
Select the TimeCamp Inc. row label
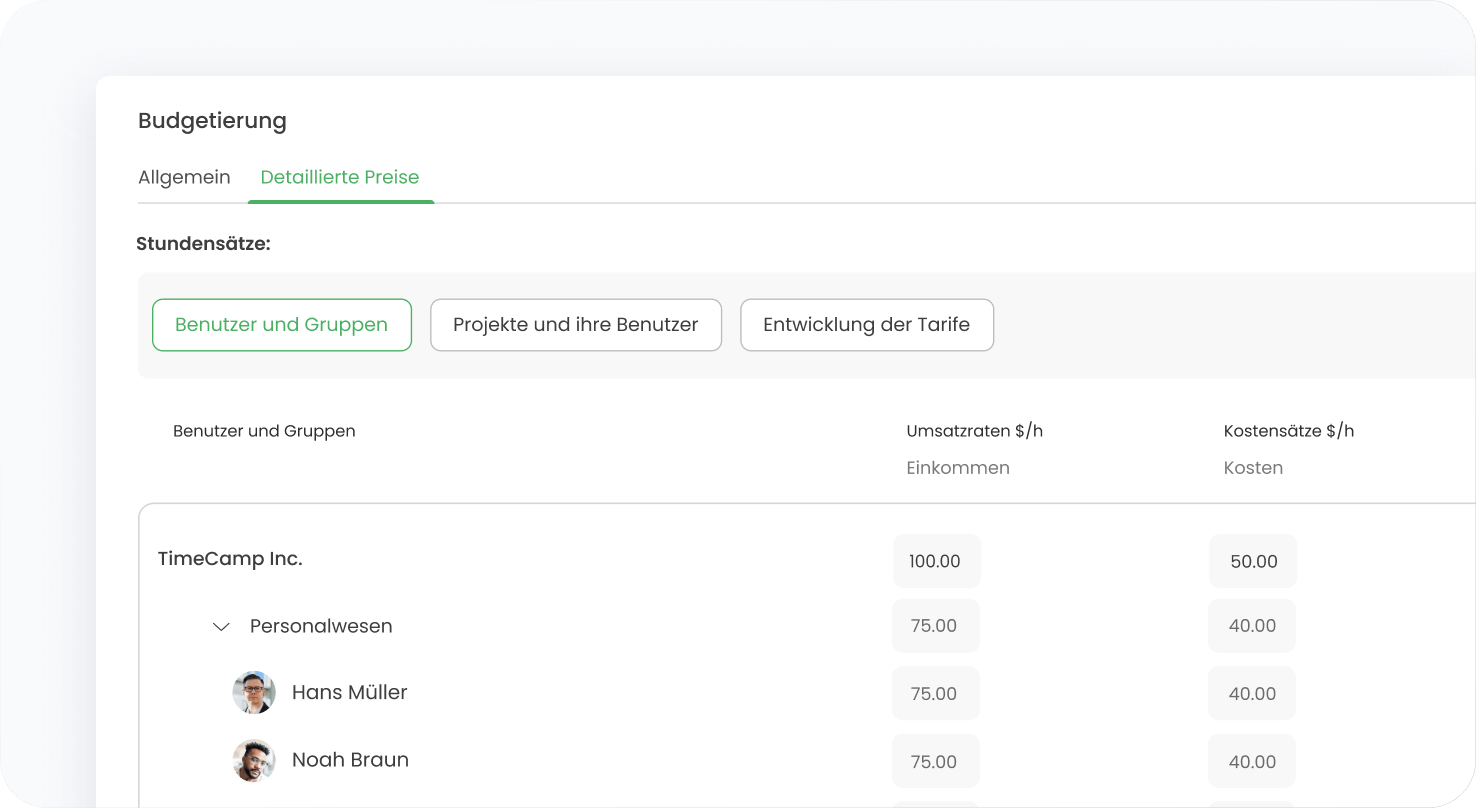tap(230, 559)
